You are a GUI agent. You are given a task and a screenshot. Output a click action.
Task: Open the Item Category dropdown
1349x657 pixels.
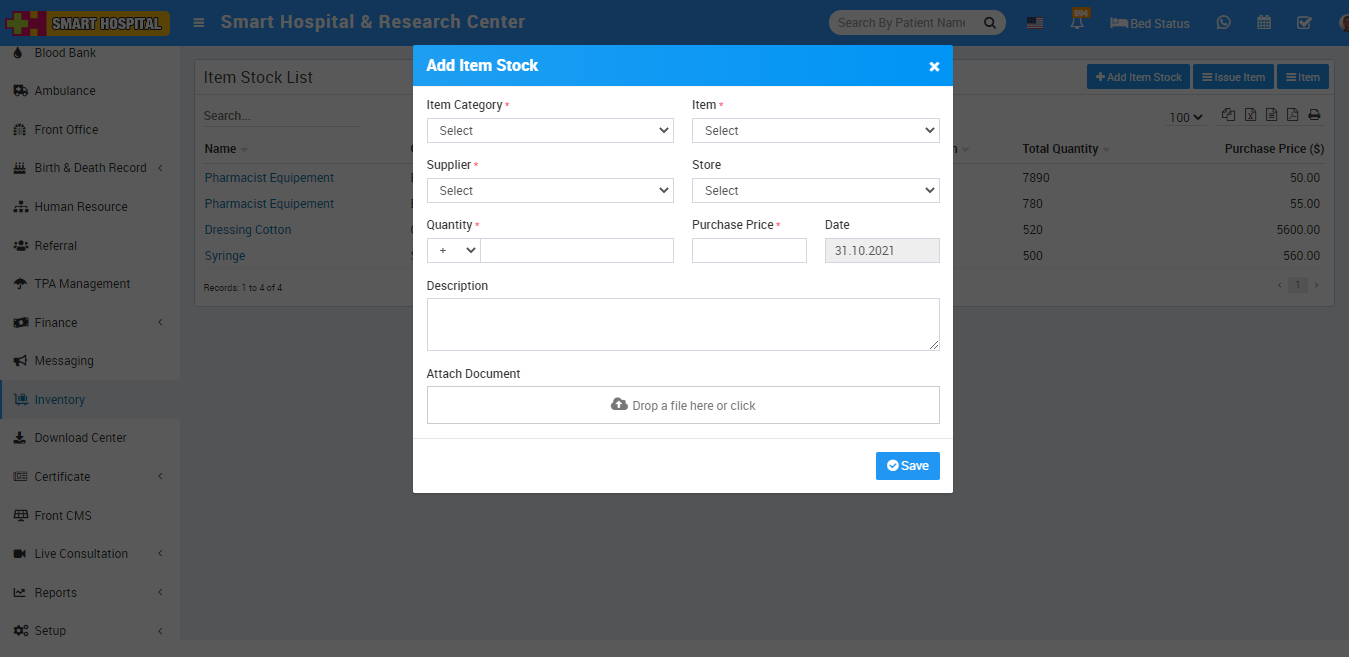550,131
